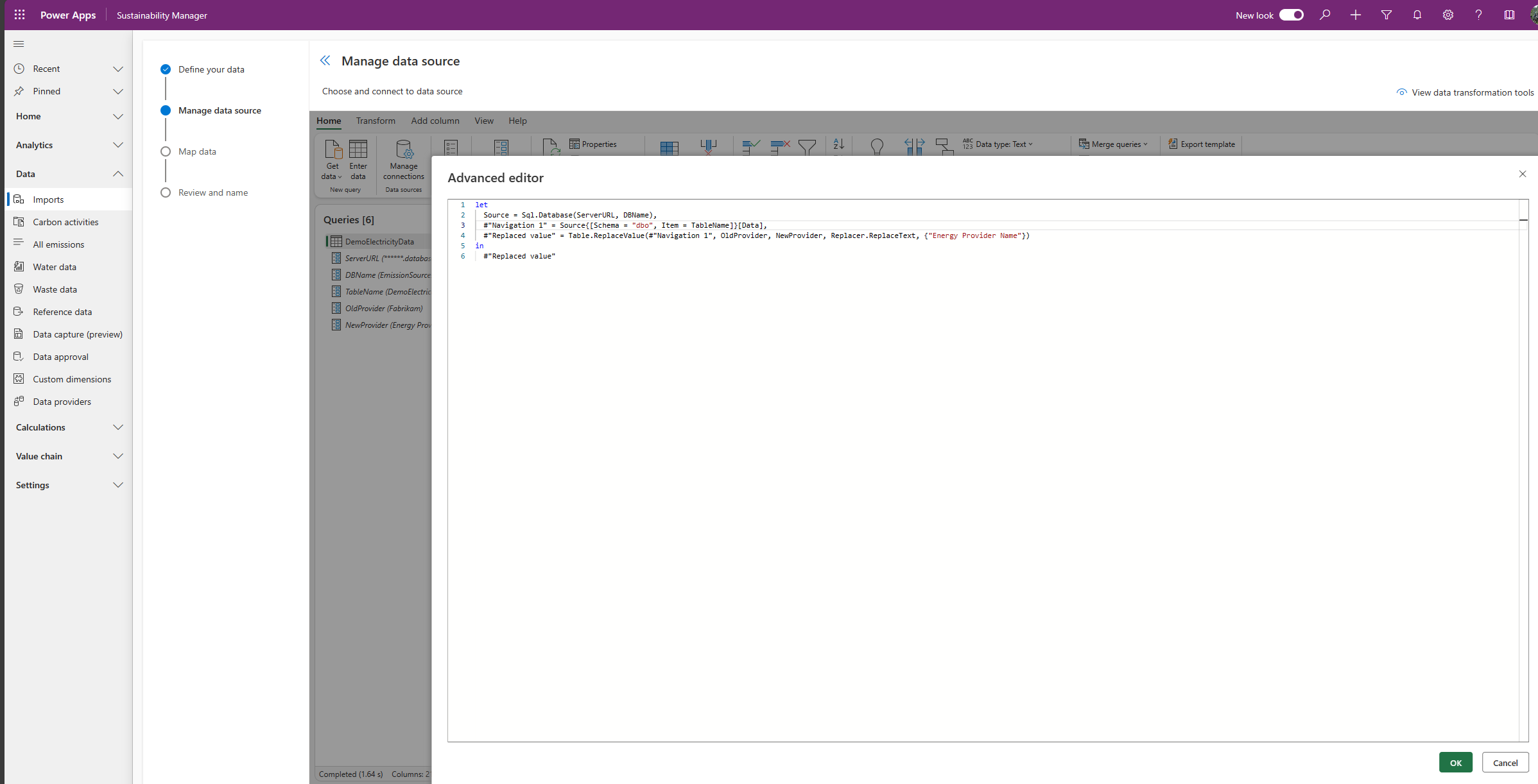1538x784 pixels.
Task: Switch to the Transform ribbon tab
Action: click(x=376, y=121)
